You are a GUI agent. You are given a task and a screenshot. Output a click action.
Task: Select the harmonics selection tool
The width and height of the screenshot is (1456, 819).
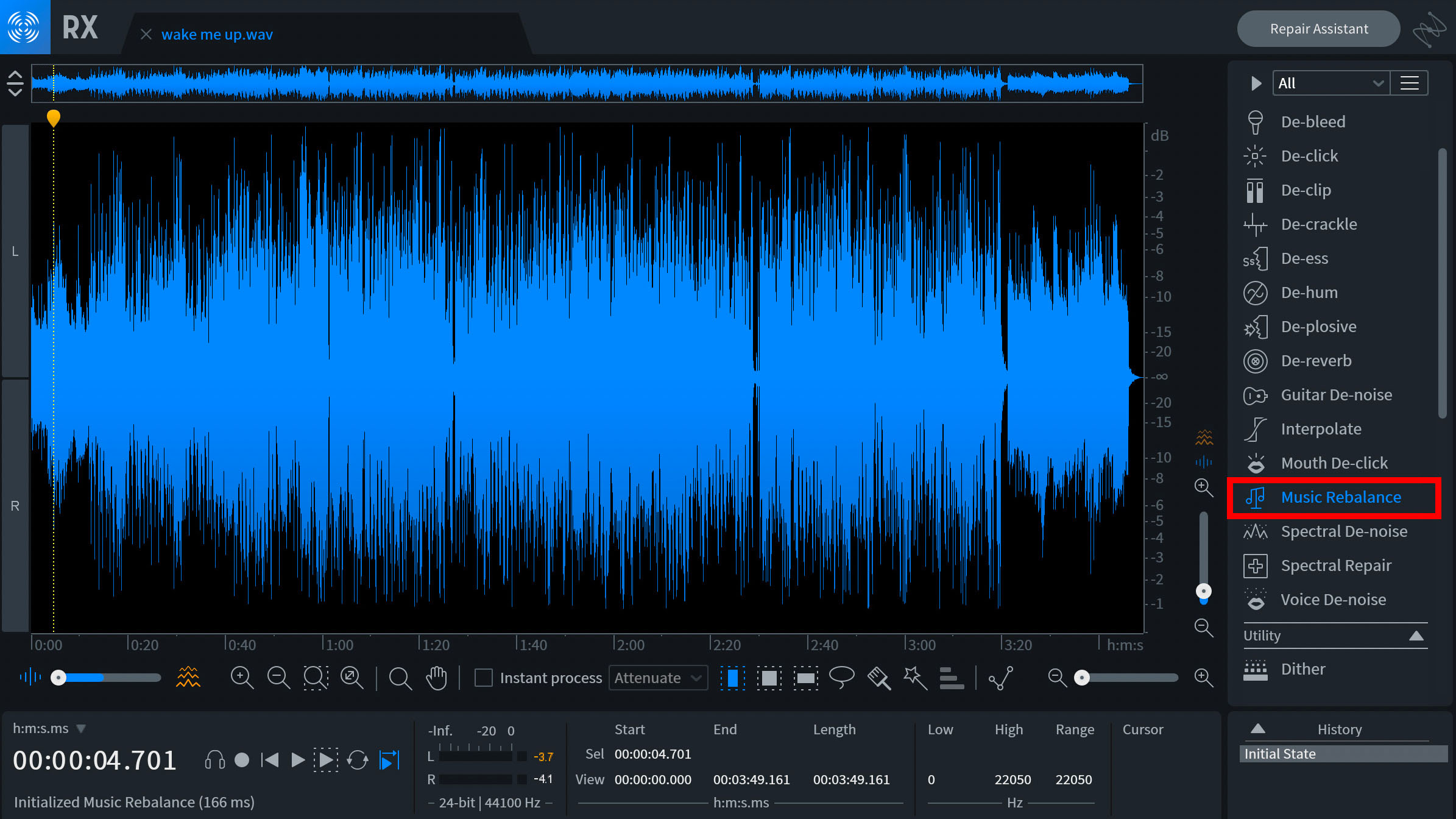tap(952, 678)
